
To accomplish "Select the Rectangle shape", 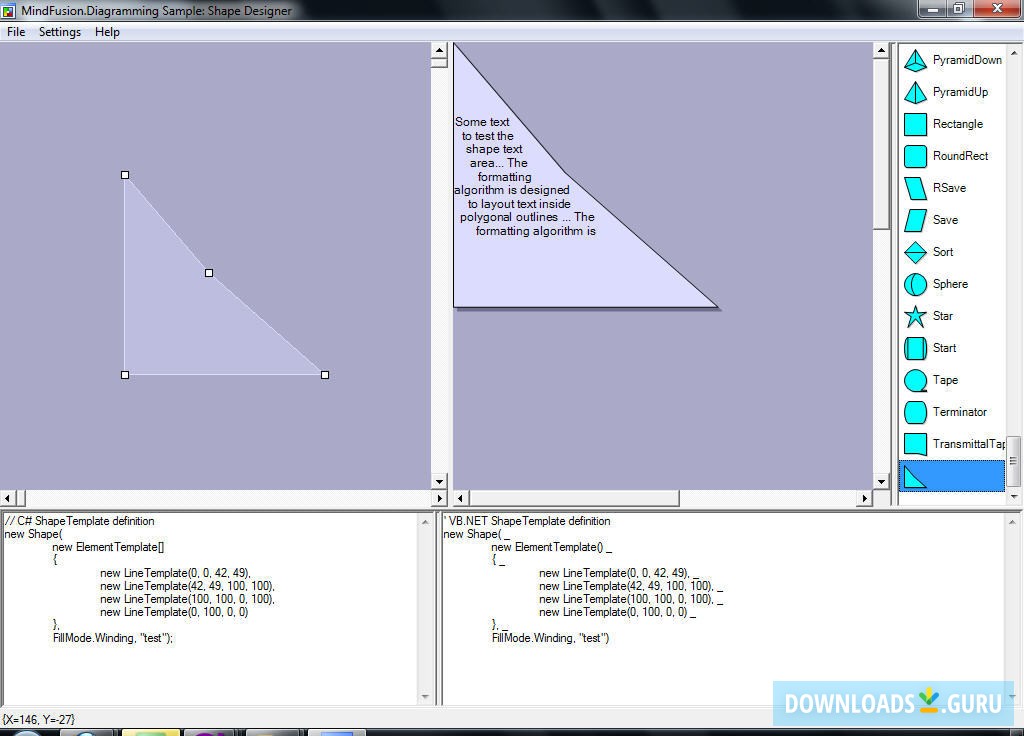I will point(950,124).
